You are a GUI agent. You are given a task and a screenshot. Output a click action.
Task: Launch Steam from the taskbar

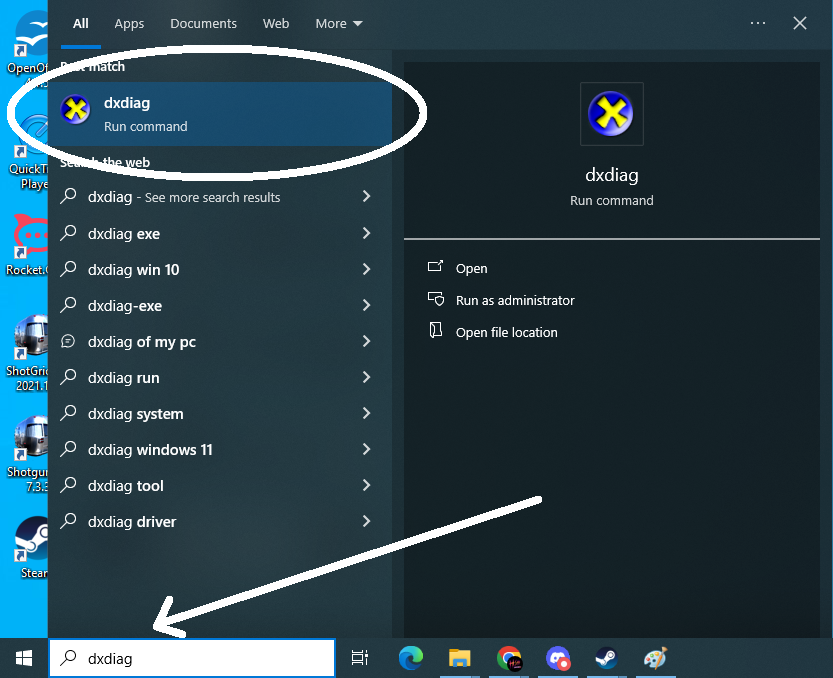click(606, 658)
